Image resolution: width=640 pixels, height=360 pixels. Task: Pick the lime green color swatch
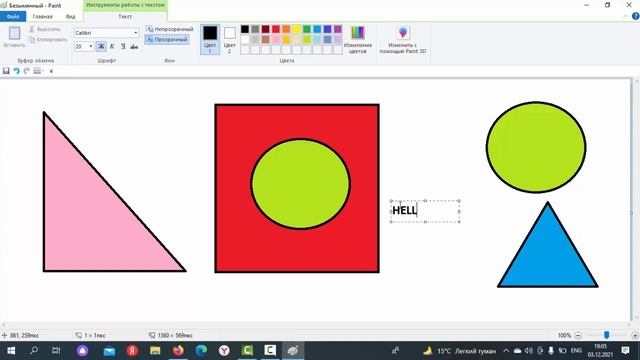coord(307,40)
